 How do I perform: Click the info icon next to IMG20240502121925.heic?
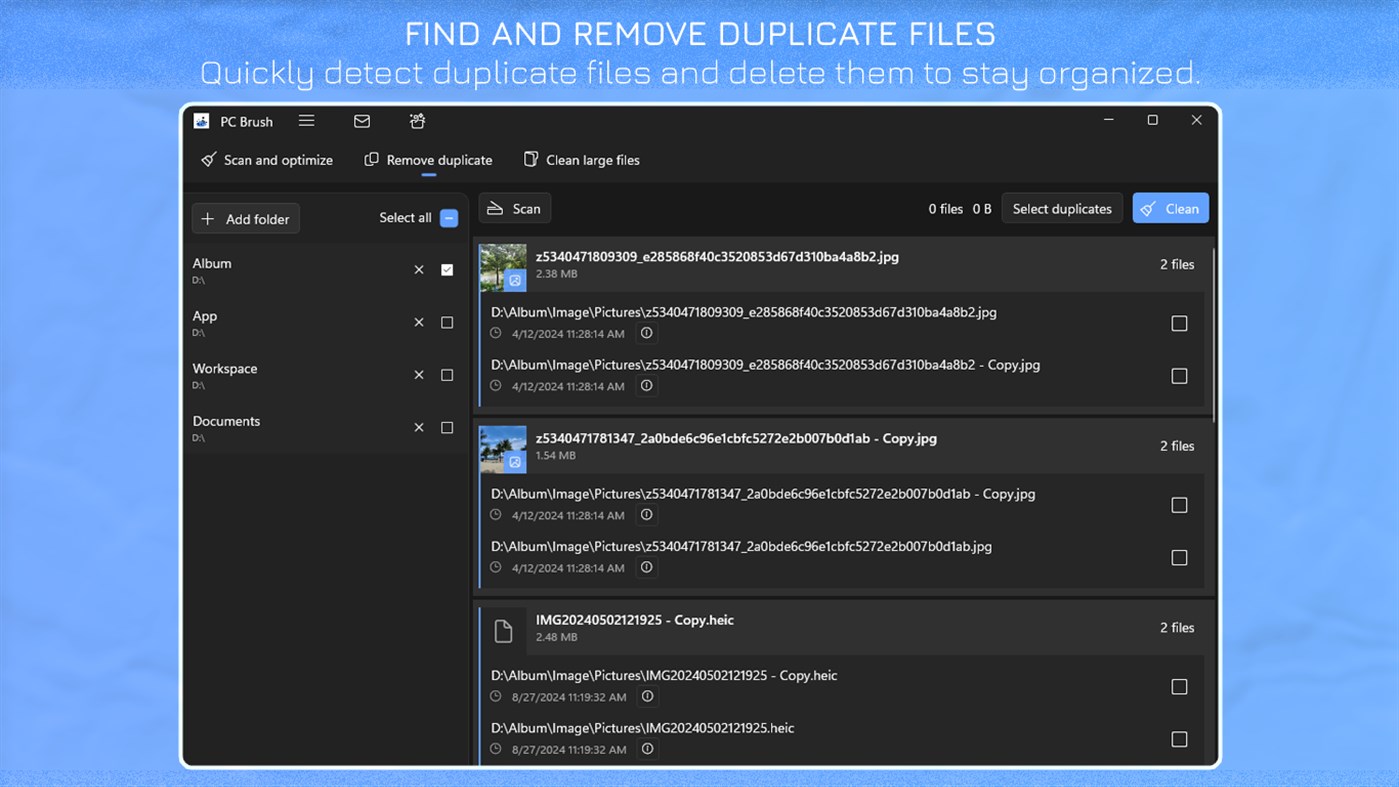(x=647, y=748)
